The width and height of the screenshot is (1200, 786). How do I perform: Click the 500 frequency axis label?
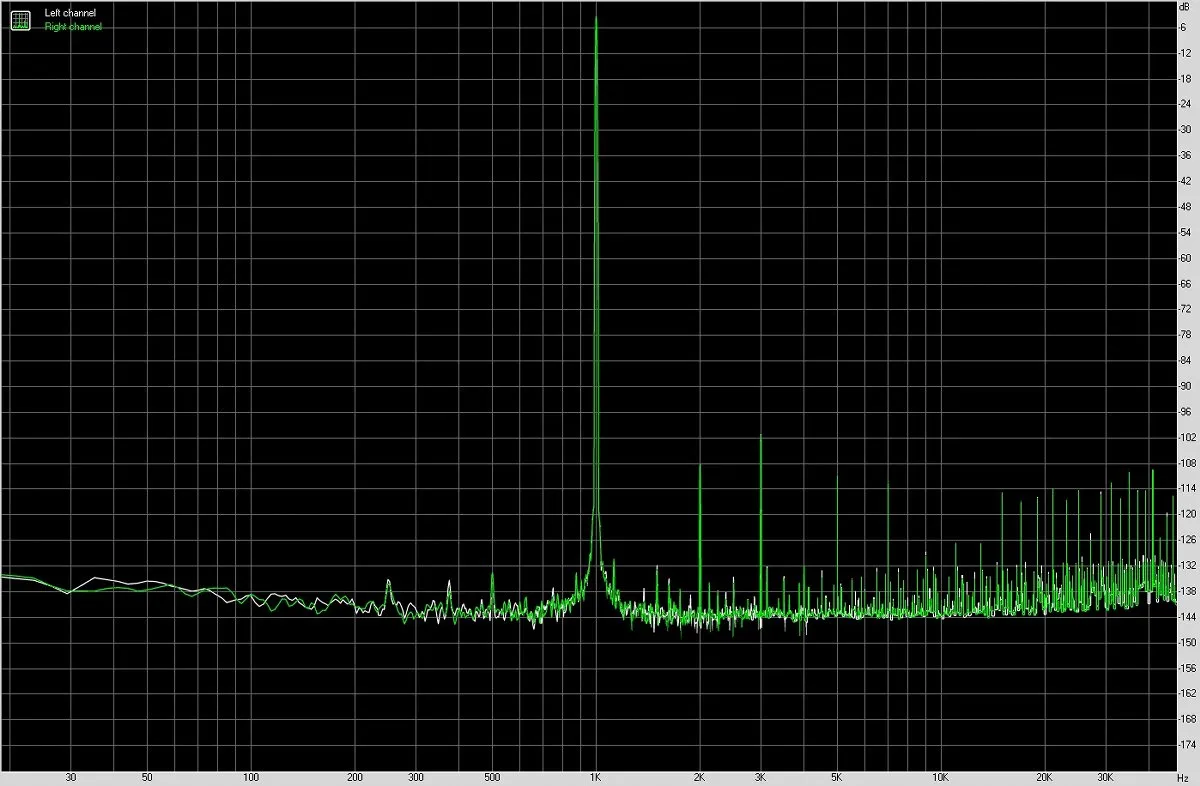[x=491, y=777]
